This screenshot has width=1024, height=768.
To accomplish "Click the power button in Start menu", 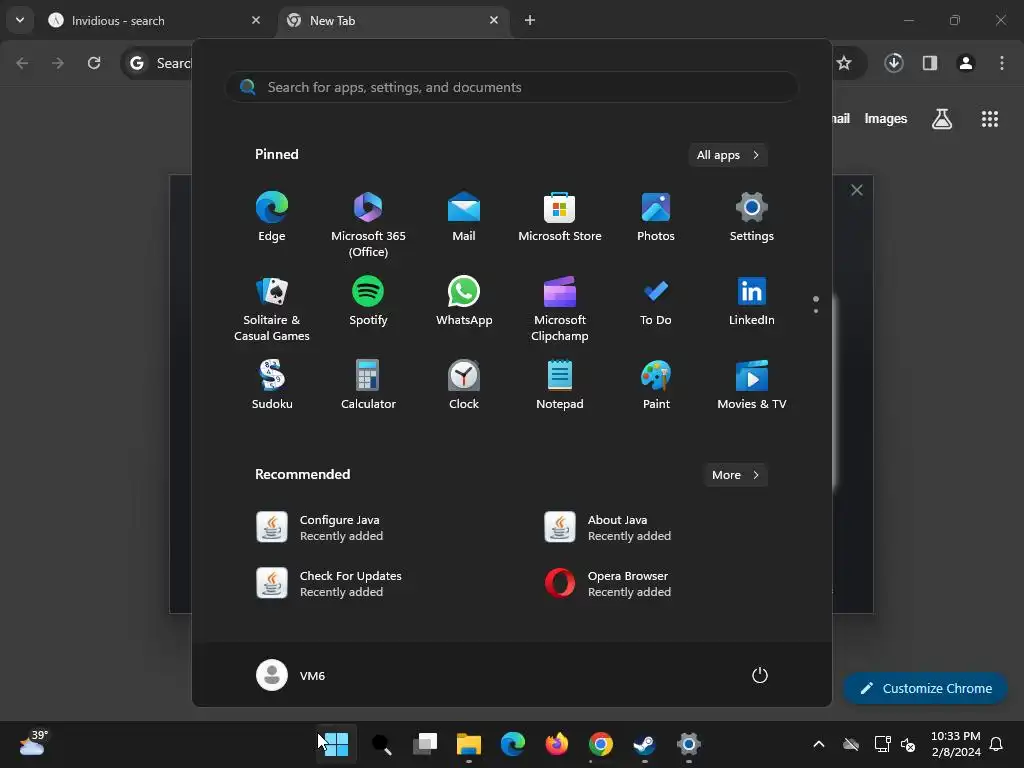I will [760, 675].
